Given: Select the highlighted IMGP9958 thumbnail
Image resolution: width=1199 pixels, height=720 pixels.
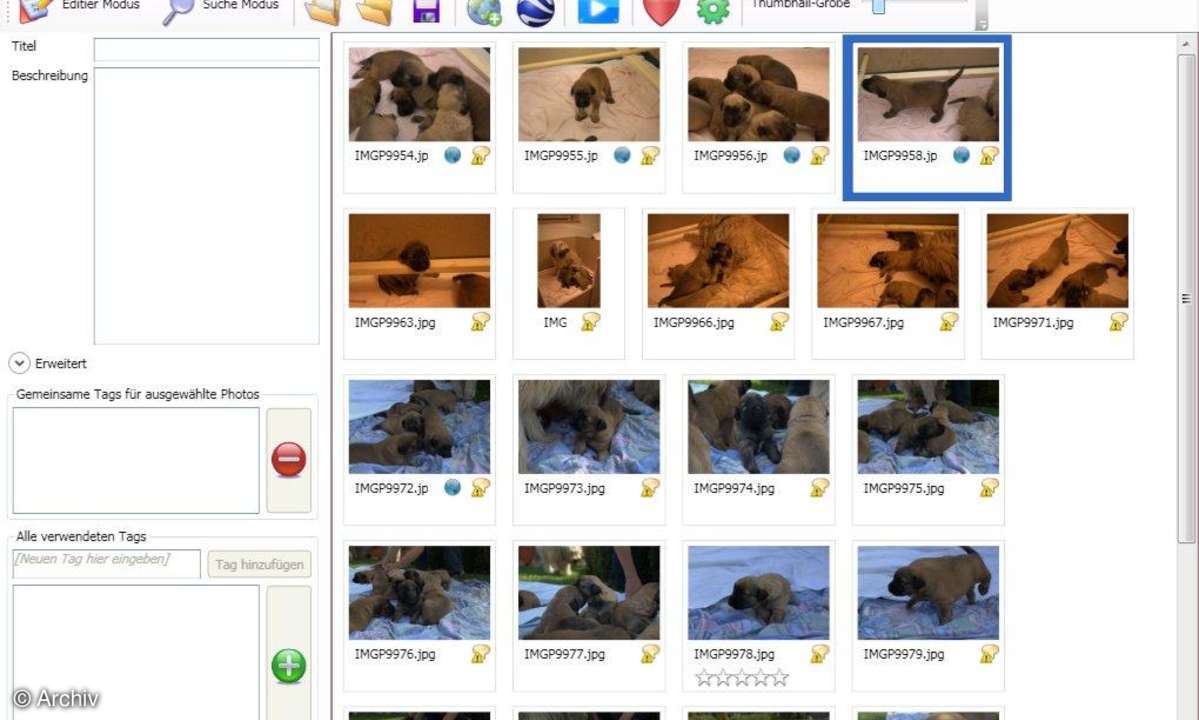Looking at the screenshot, I should 928,94.
